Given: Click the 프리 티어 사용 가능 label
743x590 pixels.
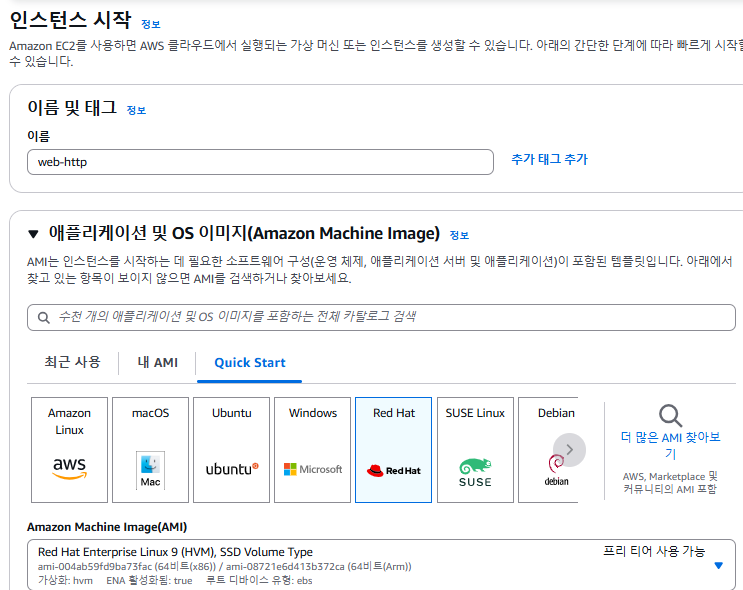Looking at the screenshot, I should [x=654, y=551].
